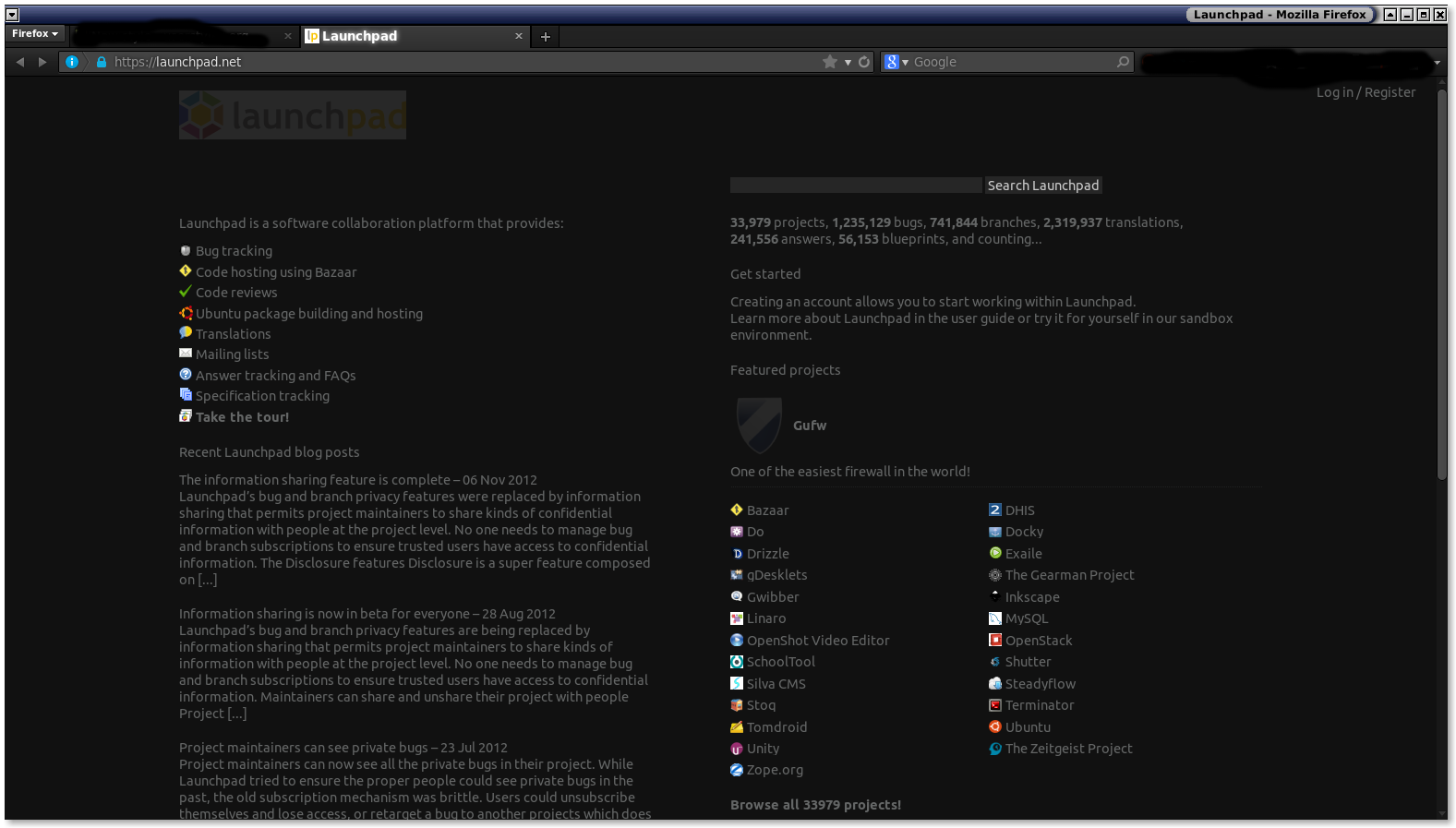Click the vertical page scrollbar thumb
This screenshot has height=828, width=1456.
coord(1441,284)
